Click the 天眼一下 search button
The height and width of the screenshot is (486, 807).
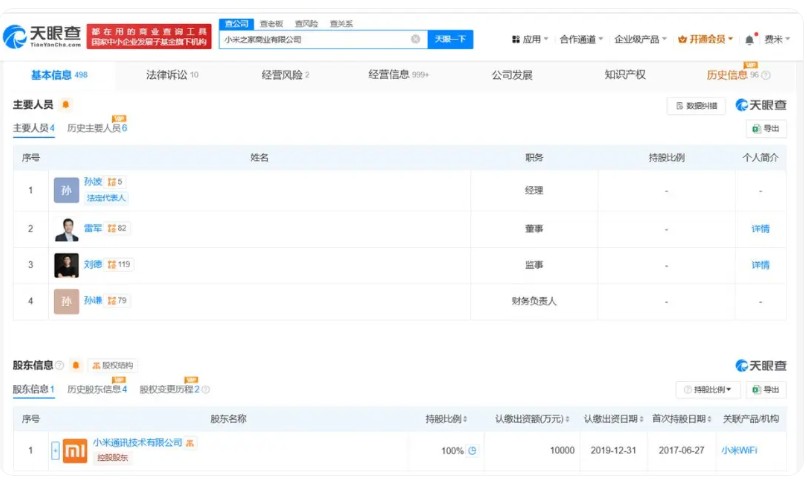click(450, 39)
